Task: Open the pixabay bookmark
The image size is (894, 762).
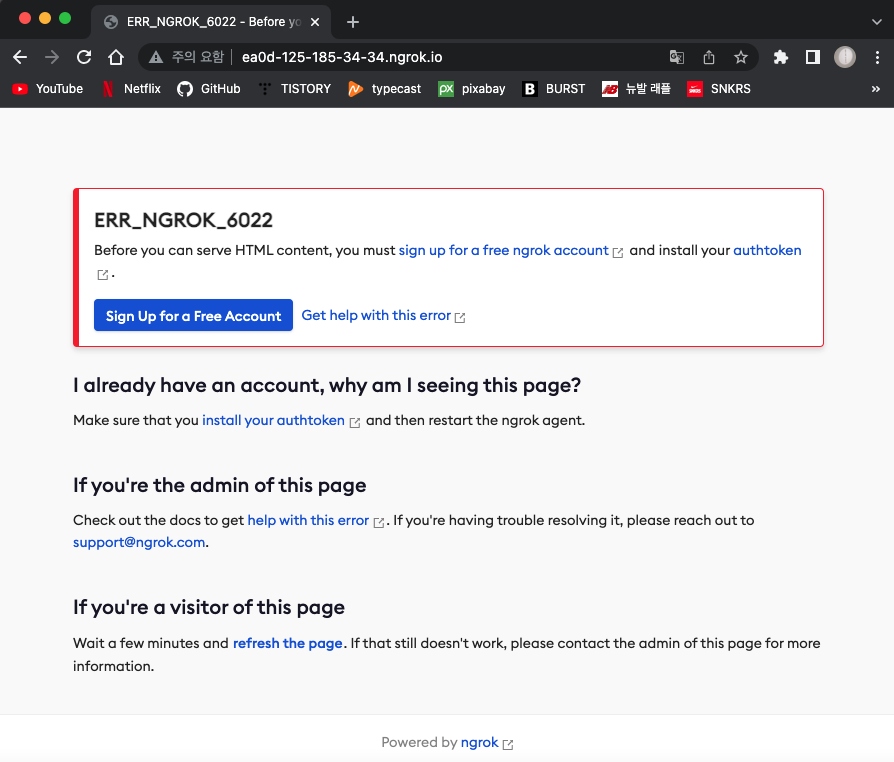Action: [x=472, y=89]
